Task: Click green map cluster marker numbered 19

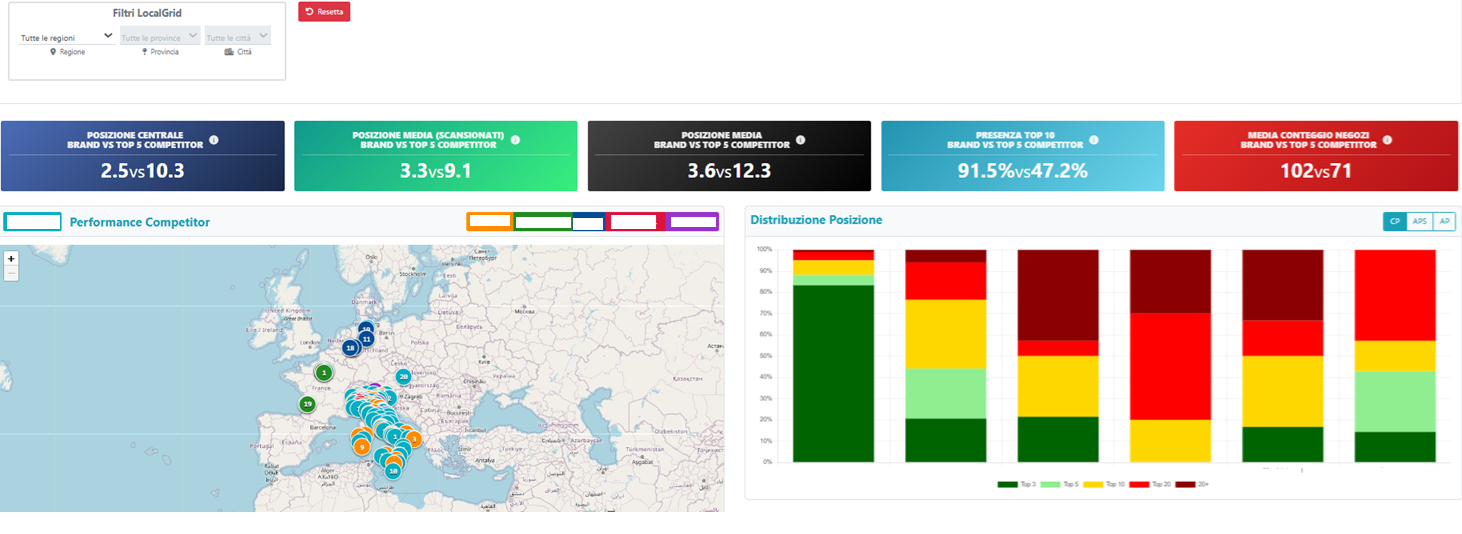Action: point(308,404)
